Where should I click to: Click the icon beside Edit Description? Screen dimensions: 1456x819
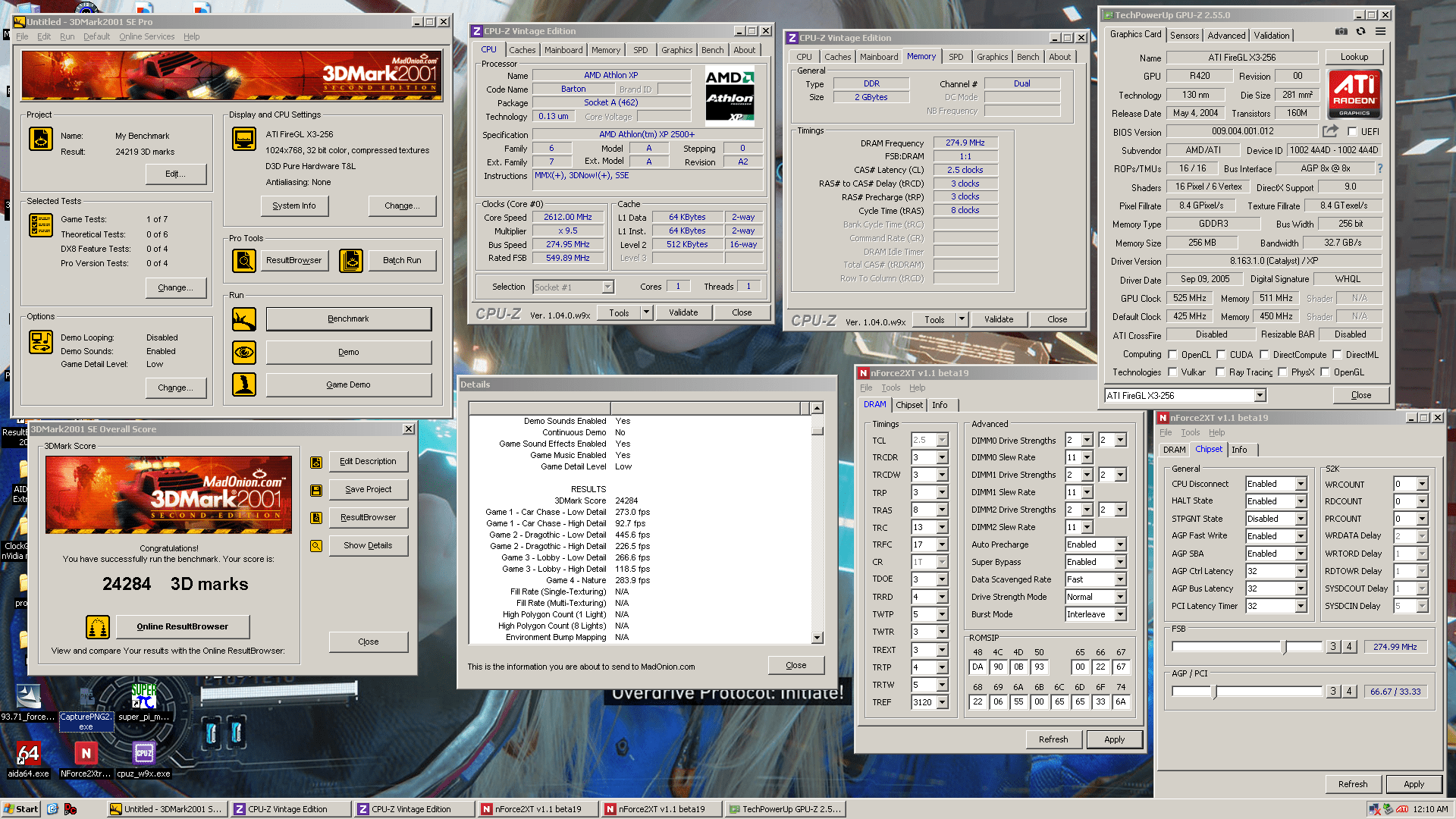click(x=316, y=463)
